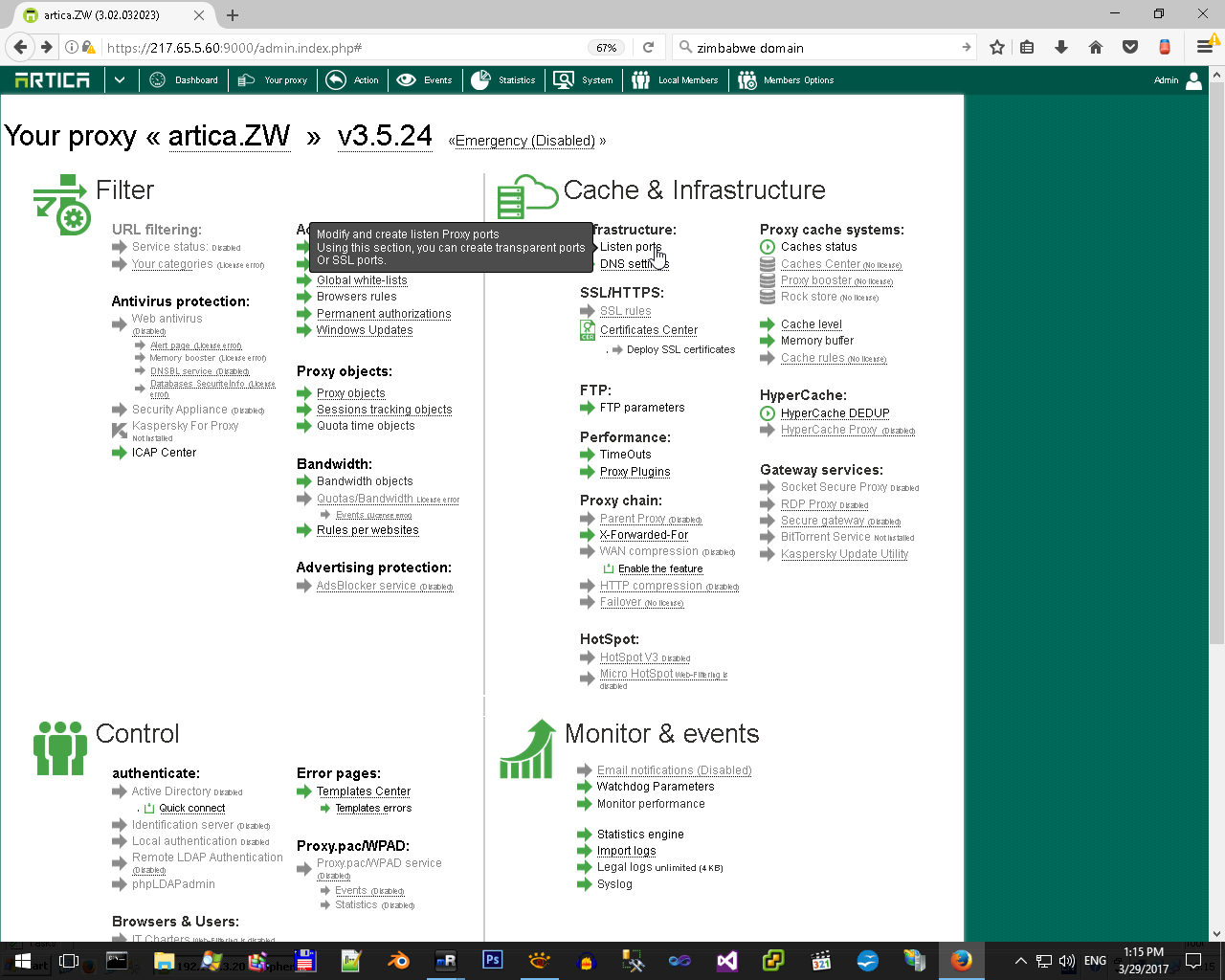
Task: Show bookmarks list icon in toolbar
Action: (1027, 47)
